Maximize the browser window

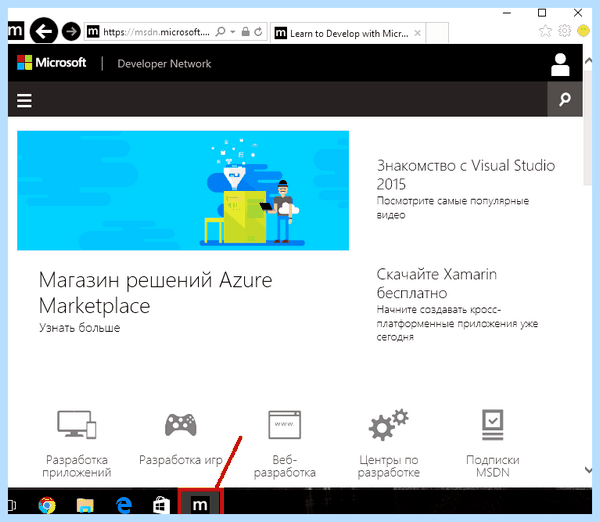coord(542,13)
